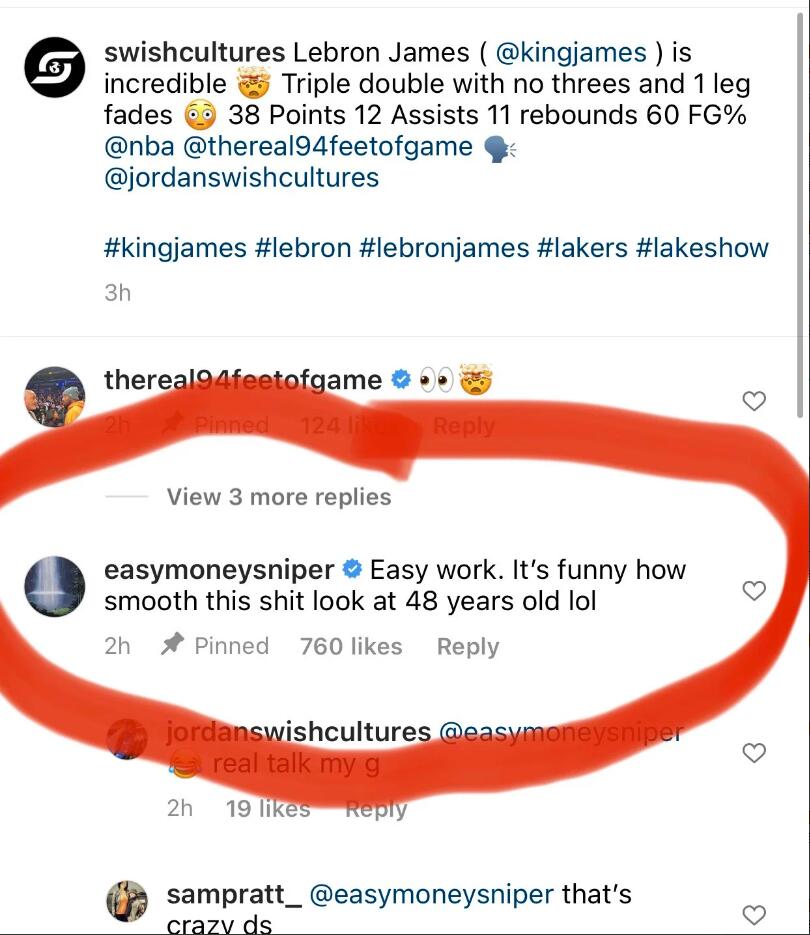Open the @nba mention in caption
810x935 pixels.
pyautogui.click(x=139, y=146)
